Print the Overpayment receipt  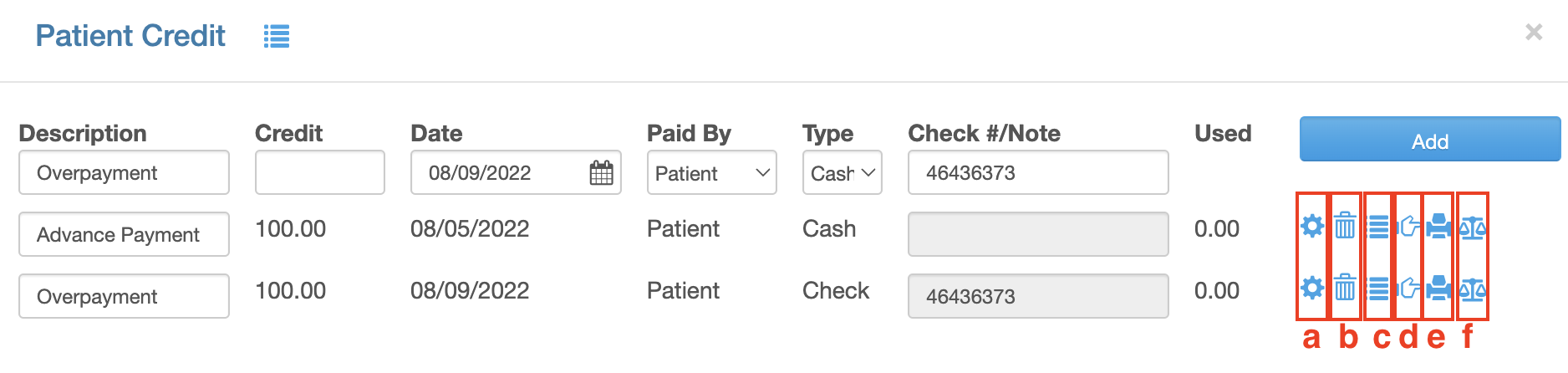click(1438, 289)
